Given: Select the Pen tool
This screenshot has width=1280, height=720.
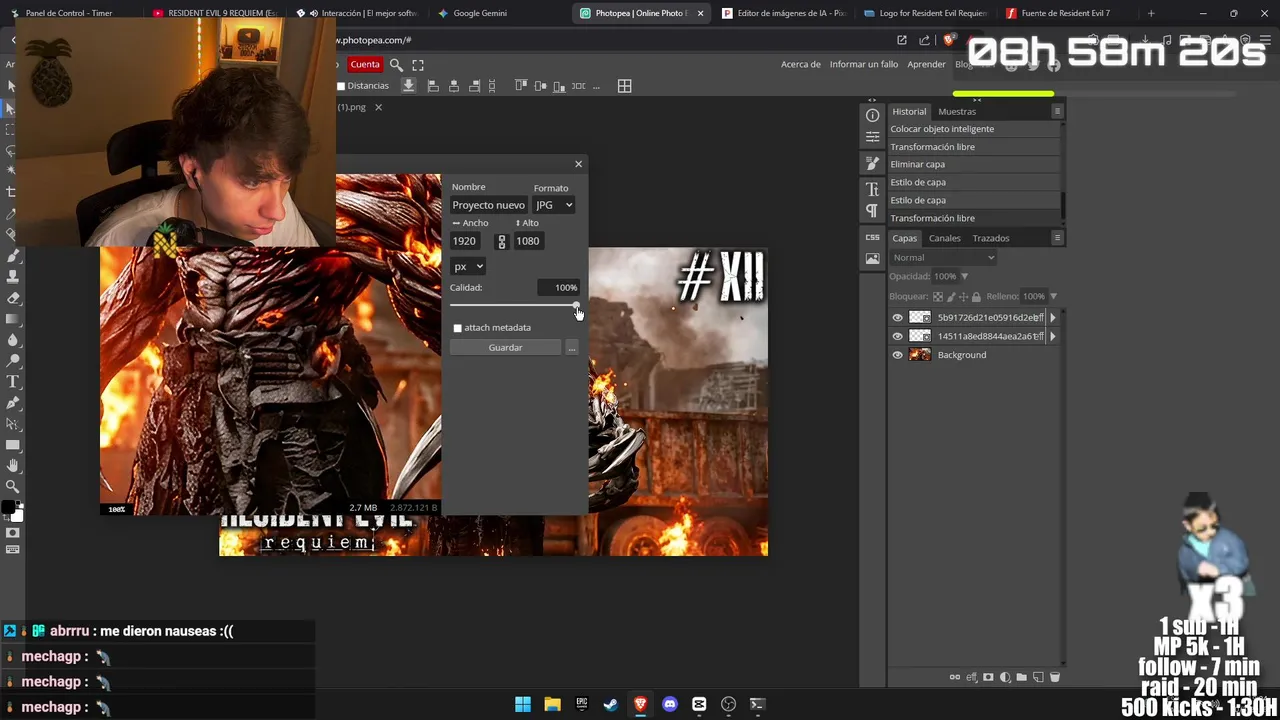Looking at the screenshot, I should [x=13, y=402].
